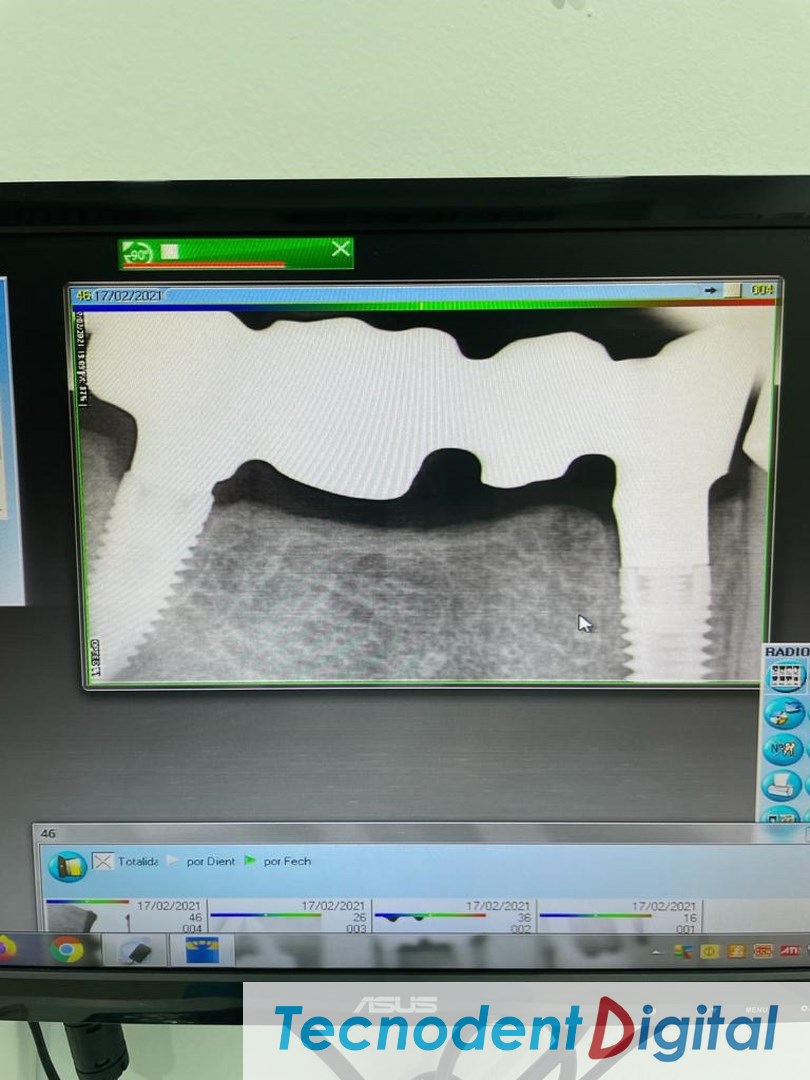
Task: Click the dental X-ray image of tooth 46
Action: click(425, 495)
